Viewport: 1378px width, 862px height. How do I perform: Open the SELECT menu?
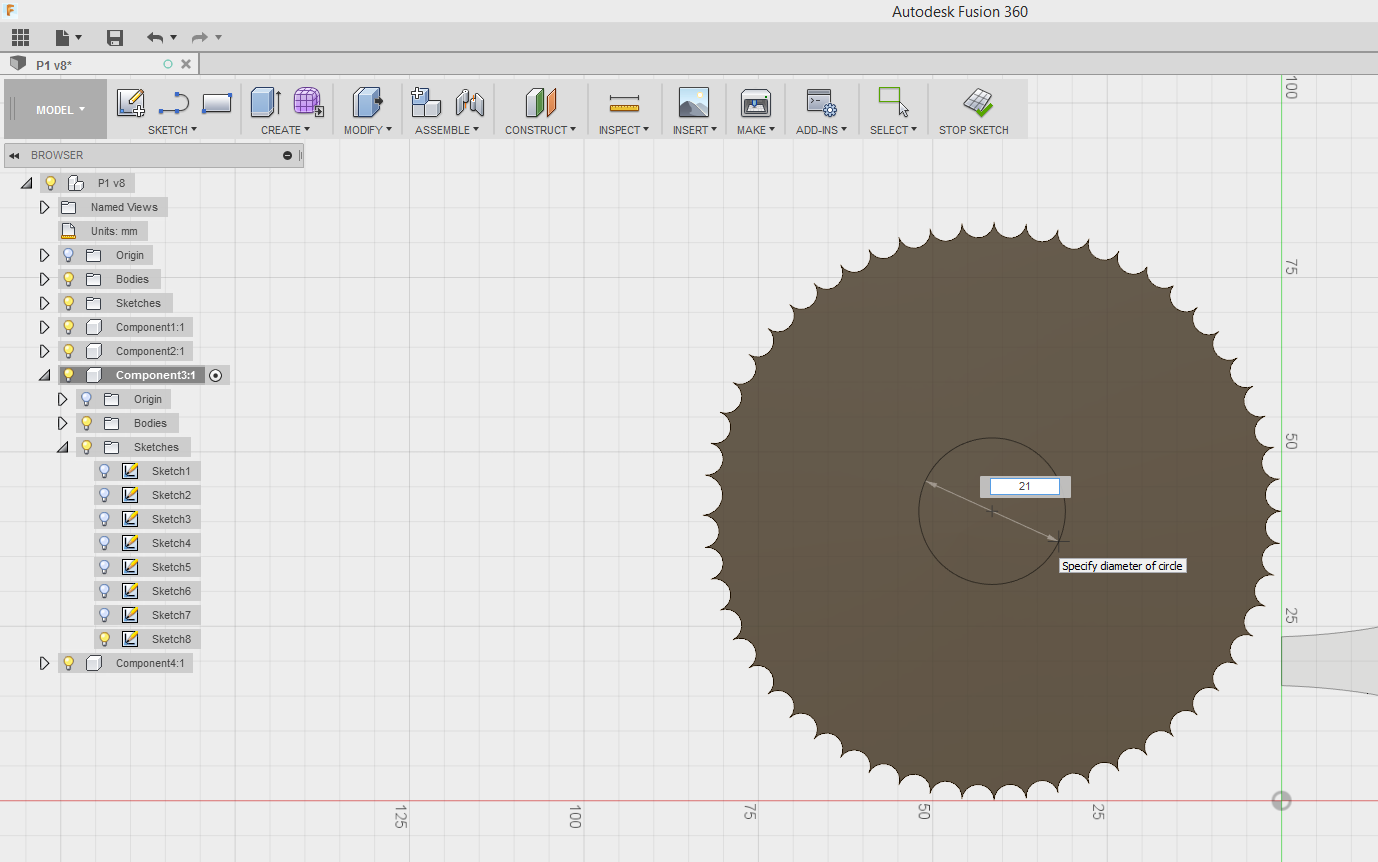click(893, 130)
